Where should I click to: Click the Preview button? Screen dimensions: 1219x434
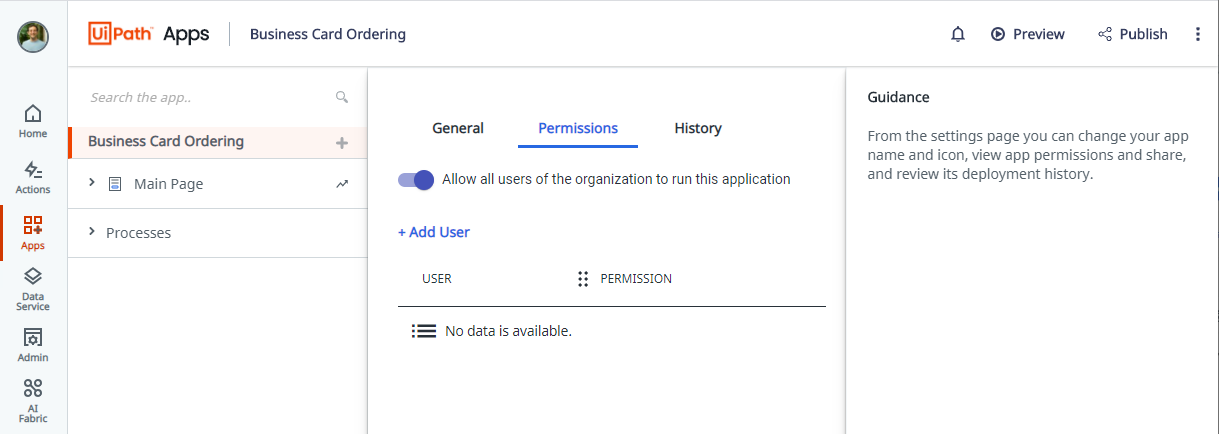(x=1028, y=34)
